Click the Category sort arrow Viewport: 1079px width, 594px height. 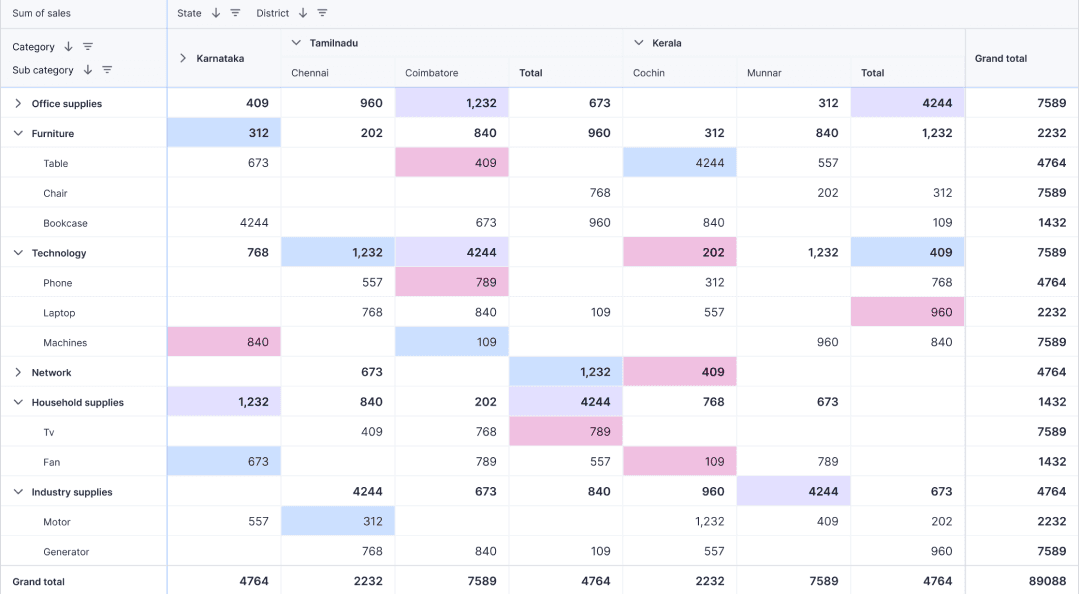tap(68, 47)
